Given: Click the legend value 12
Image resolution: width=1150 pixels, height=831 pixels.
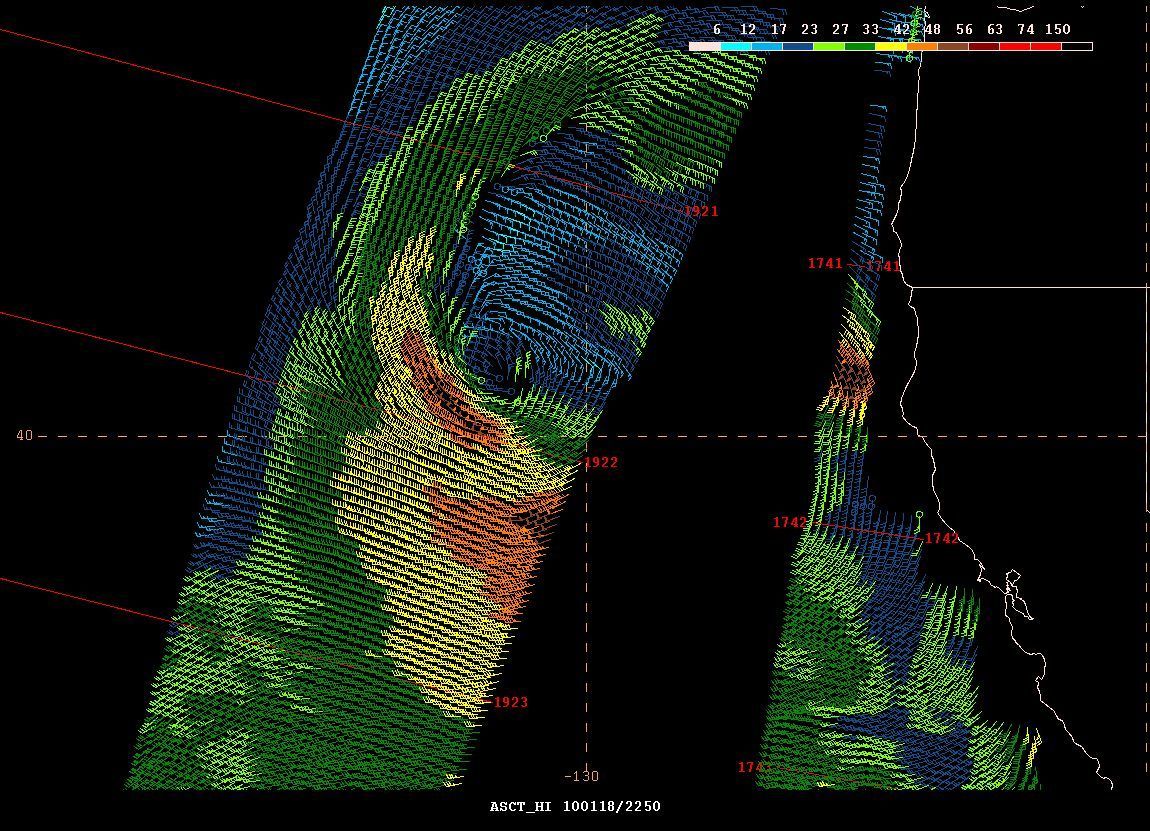Looking at the screenshot, I should [747, 29].
